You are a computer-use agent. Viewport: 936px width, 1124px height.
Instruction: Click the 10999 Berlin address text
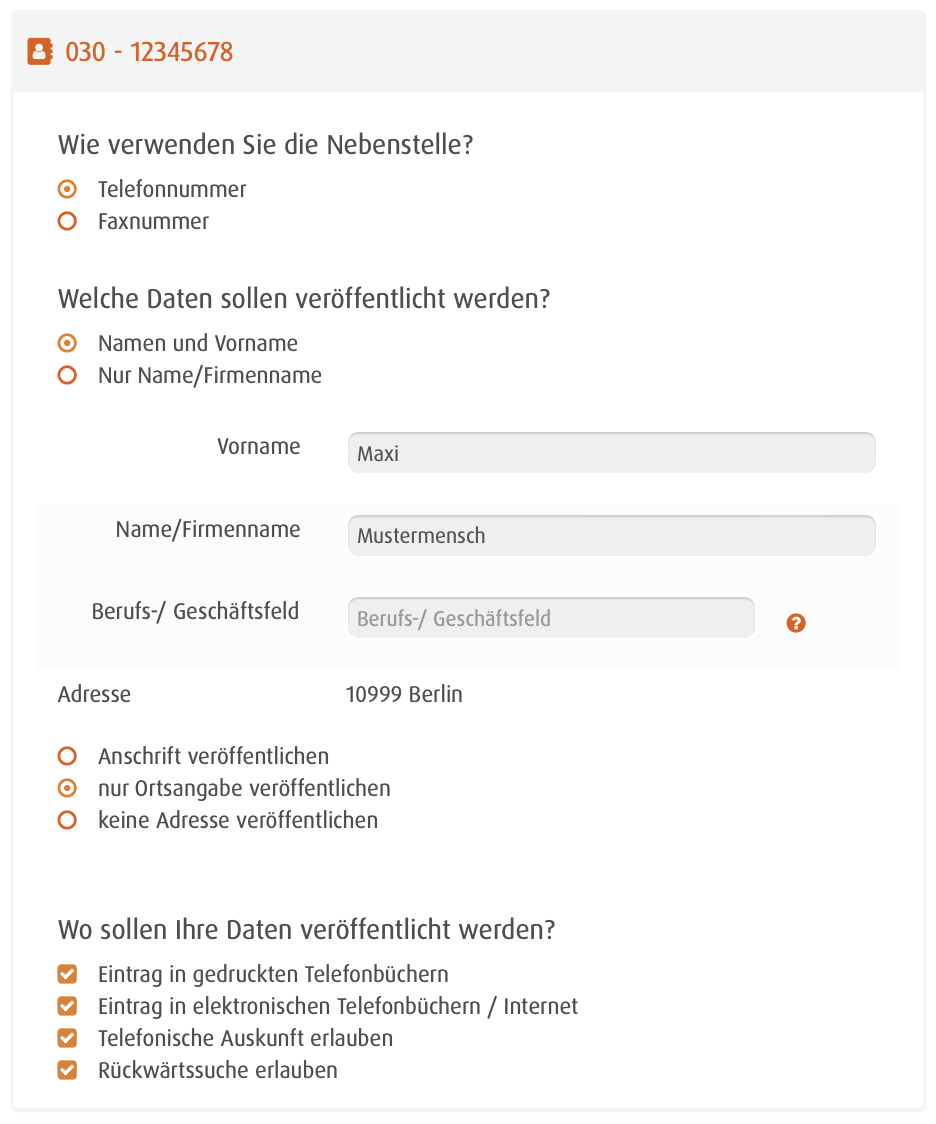pos(404,695)
